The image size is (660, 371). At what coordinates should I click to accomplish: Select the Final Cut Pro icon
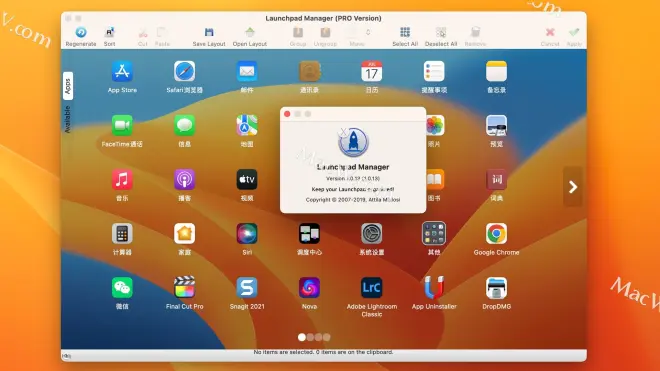tap(184, 287)
